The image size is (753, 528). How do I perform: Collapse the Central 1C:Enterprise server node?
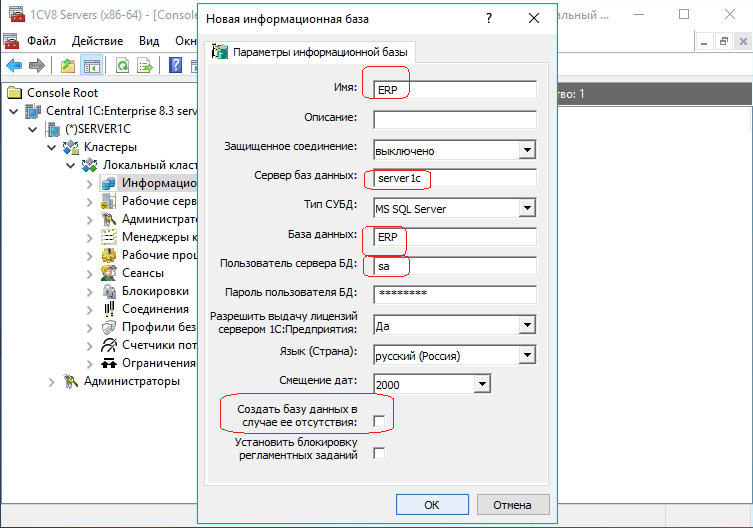click(13, 111)
